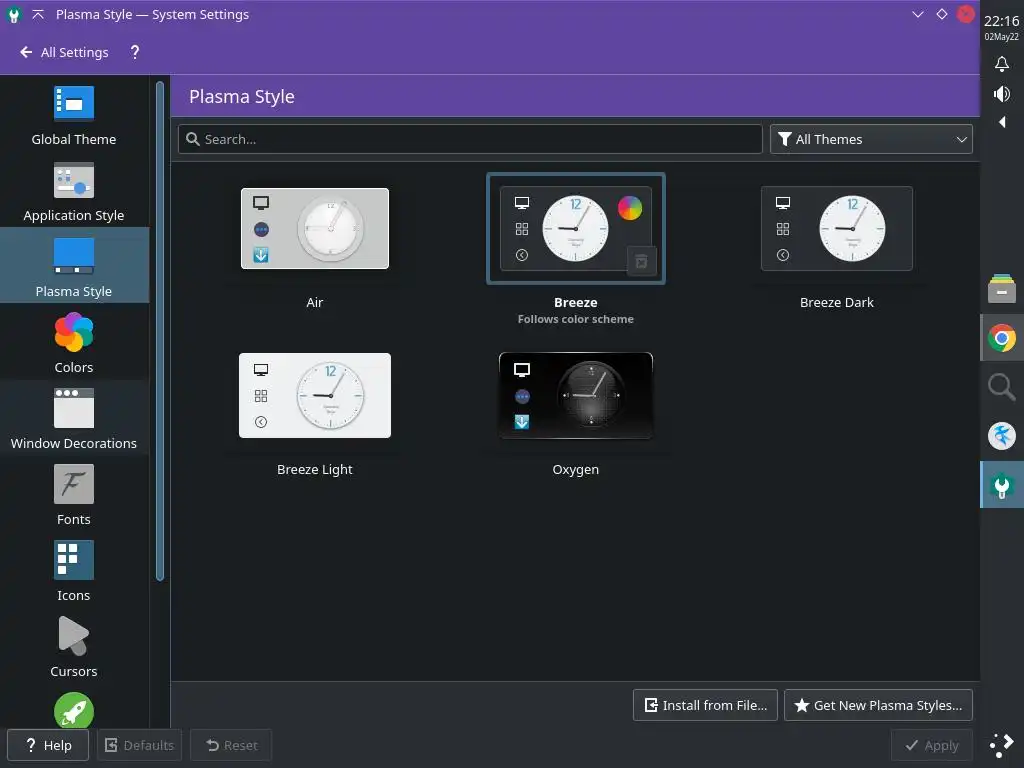Select the Plasma Style sidebar entry
Viewport: 1024px width, 768px height.
(74, 265)
